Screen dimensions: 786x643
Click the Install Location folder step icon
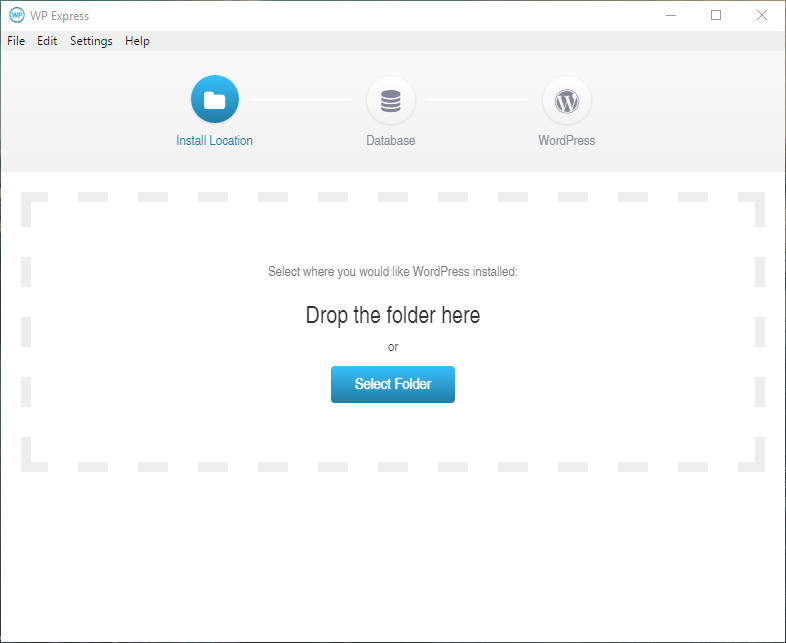[215, 99]
